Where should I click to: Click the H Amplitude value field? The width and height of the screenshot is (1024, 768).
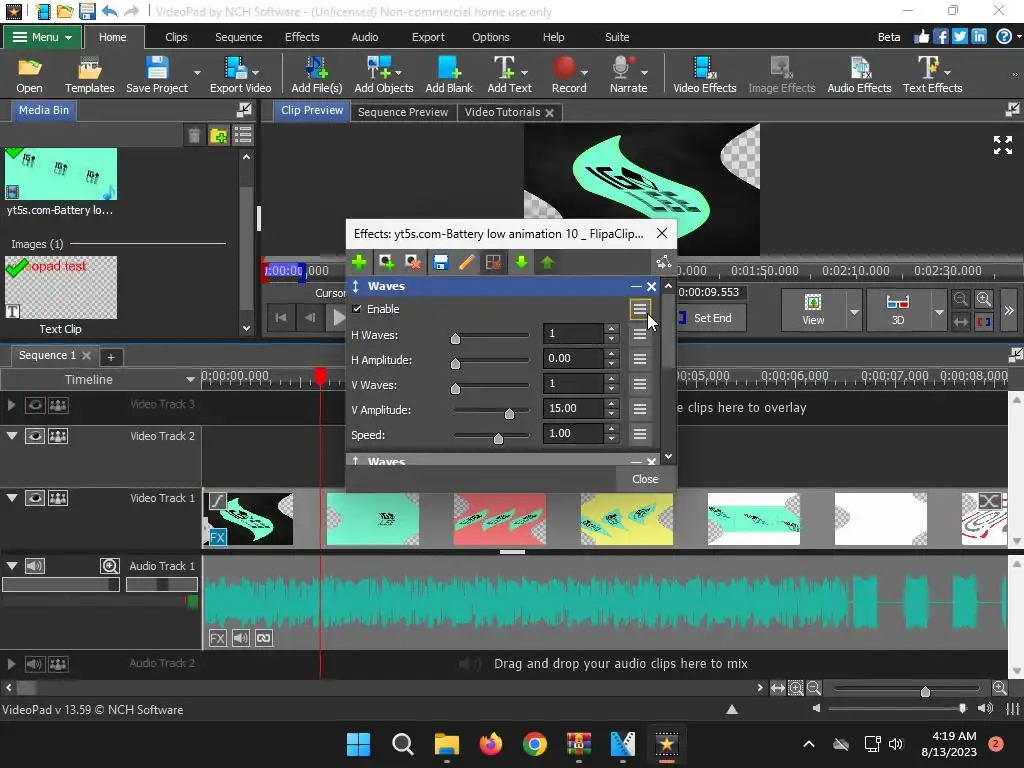[573, 359]
